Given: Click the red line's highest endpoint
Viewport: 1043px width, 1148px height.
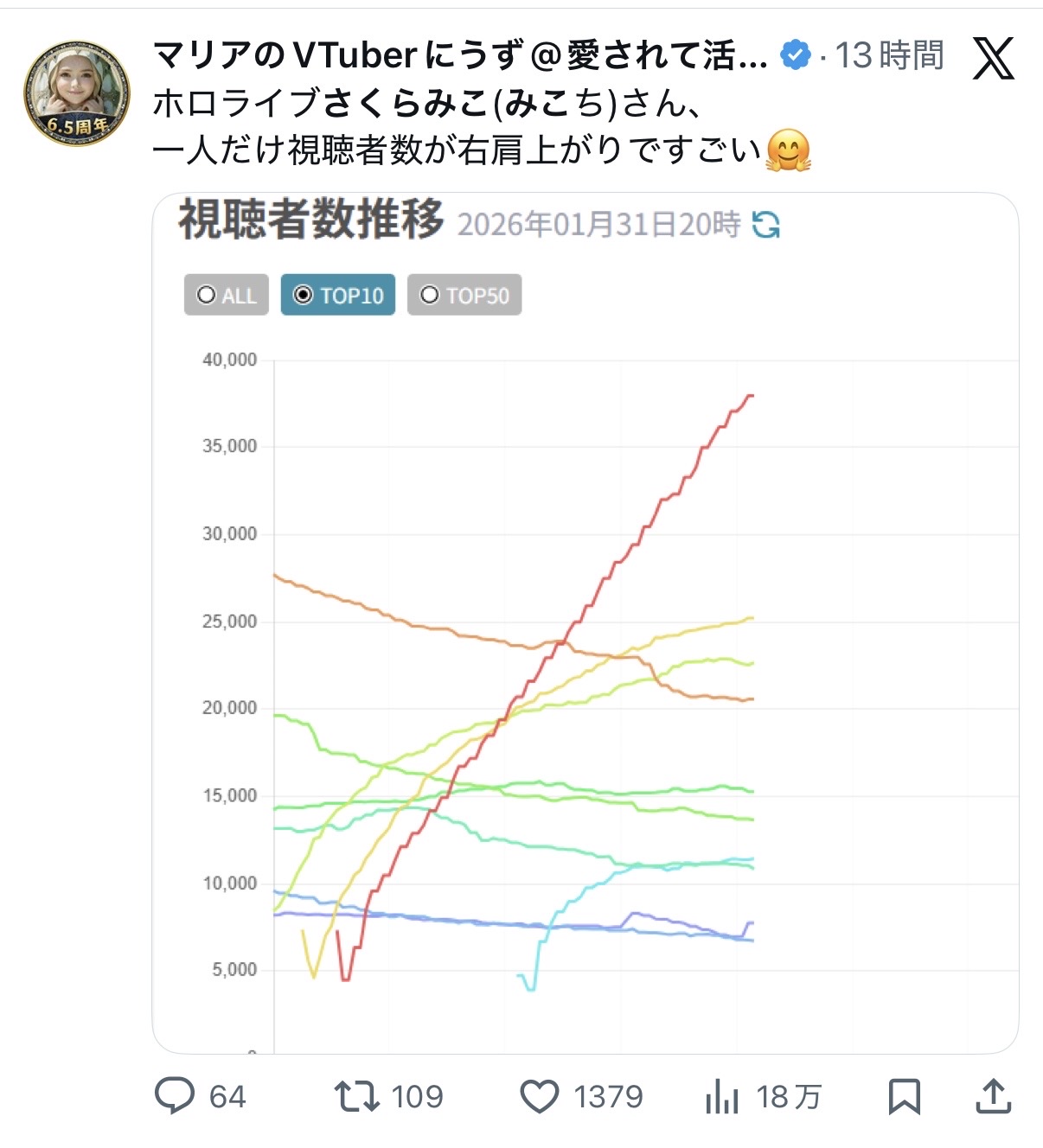Looking at the screenshot, I should click(752, 395).
